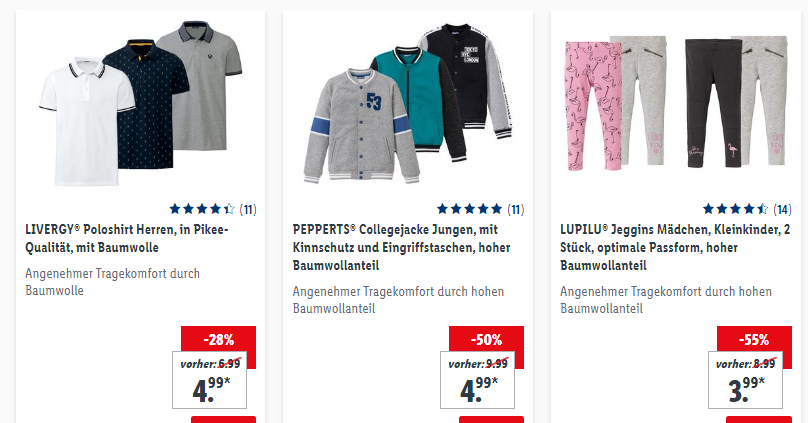808x423 pixels.
Task: Open the LIVERGY Poloshirt Herren title link
Action: pos(127,238)
